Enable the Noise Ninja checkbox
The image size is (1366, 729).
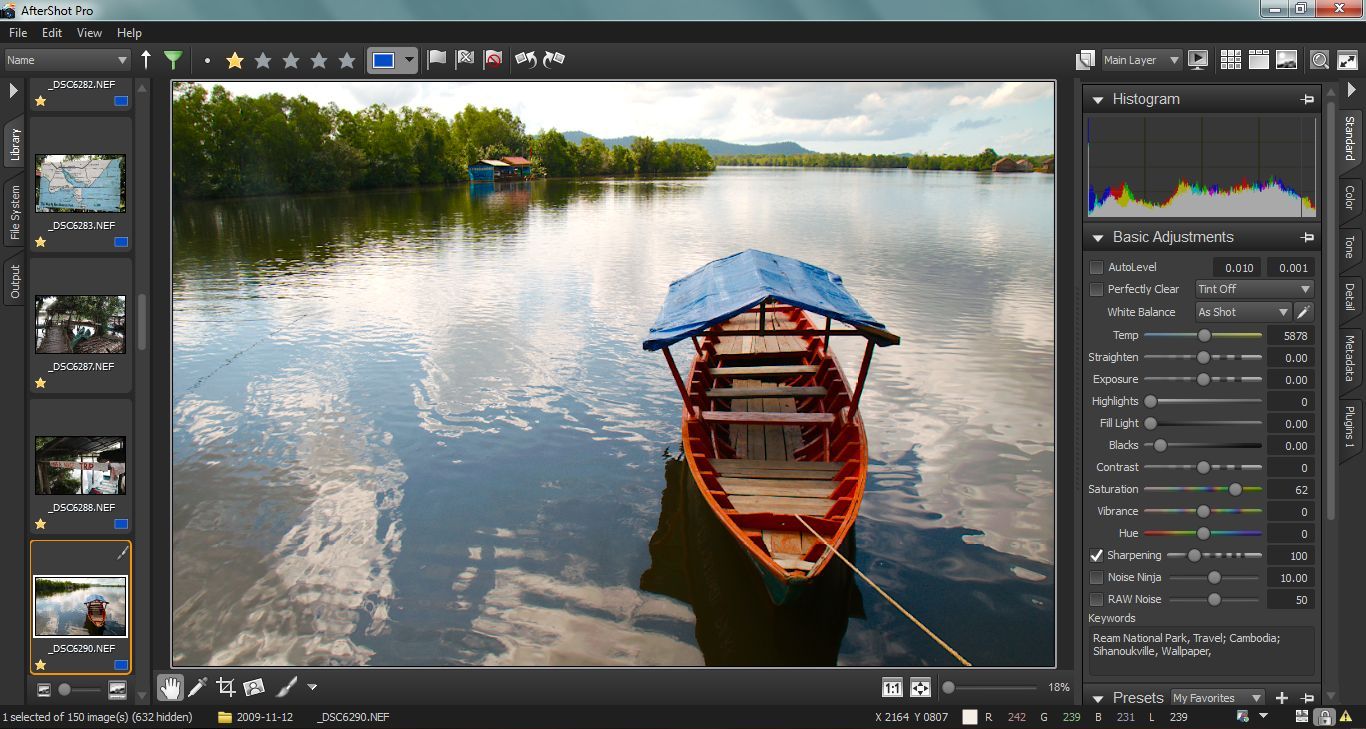tap(1097, 578)
